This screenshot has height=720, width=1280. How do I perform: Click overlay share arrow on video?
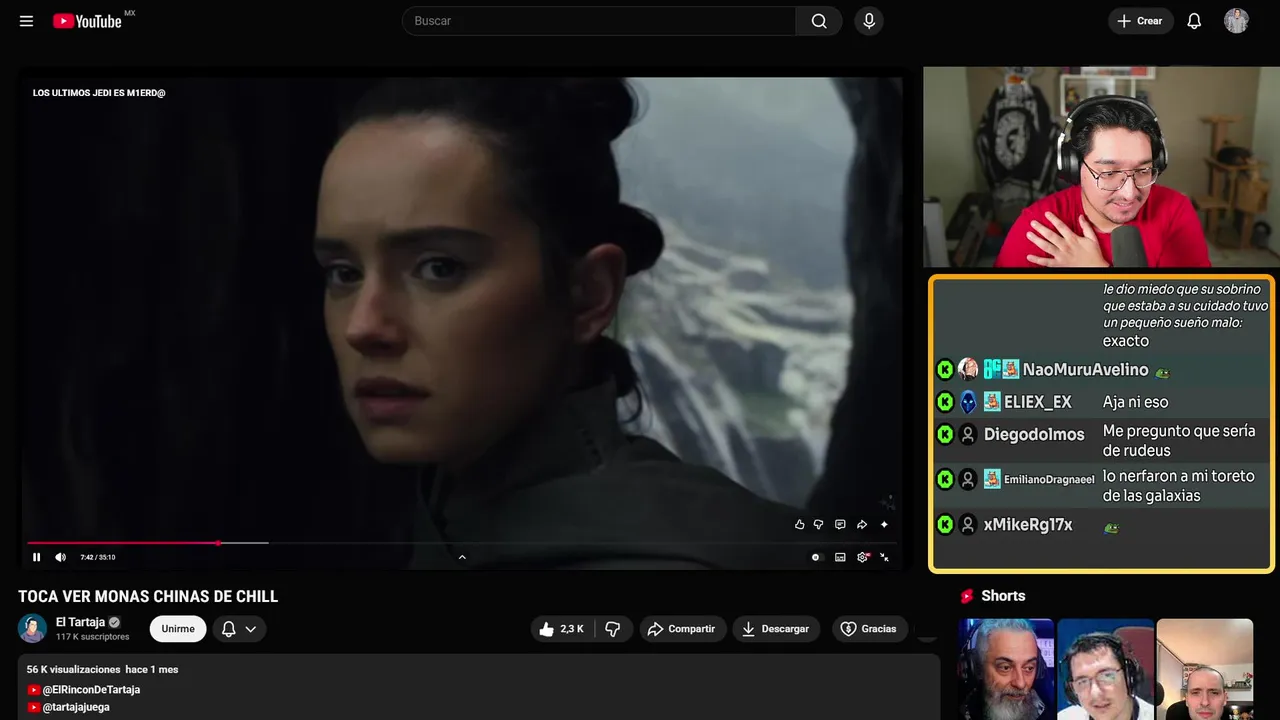[862, 524]
